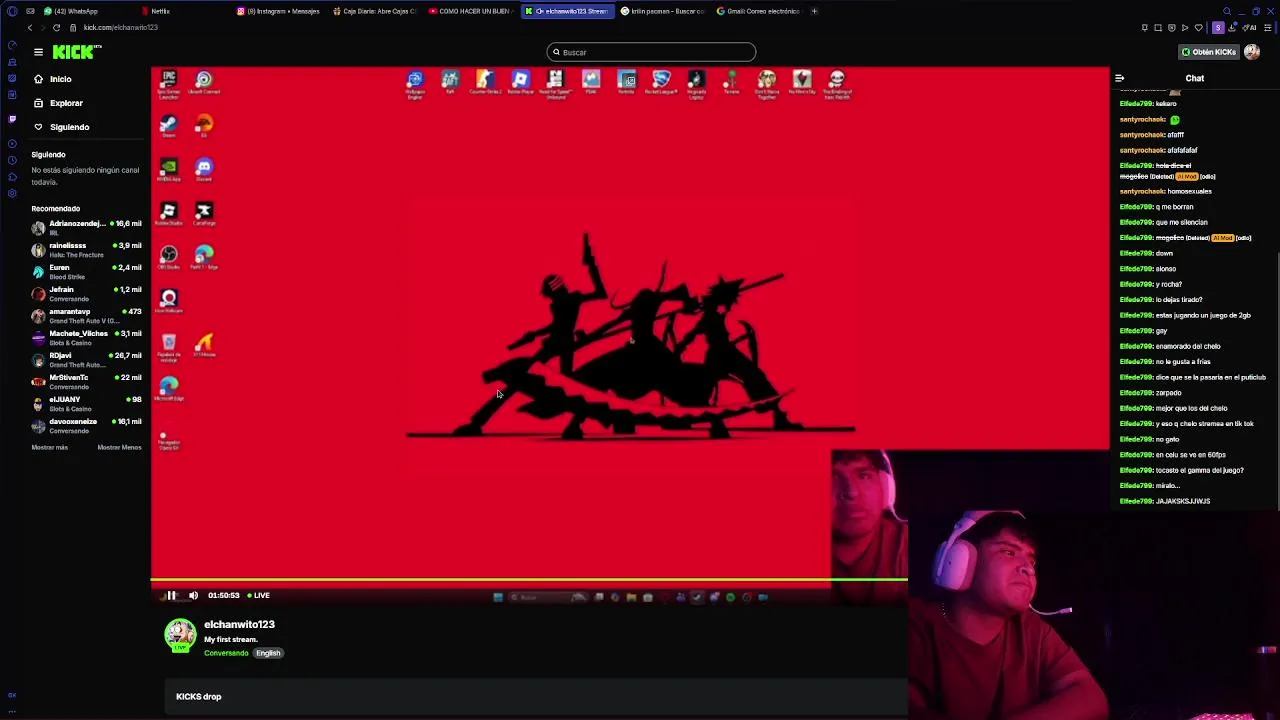Open the Hogwarts Legacy desktop icon
The width and height of the screenshot is (1280, 720).
696,84
